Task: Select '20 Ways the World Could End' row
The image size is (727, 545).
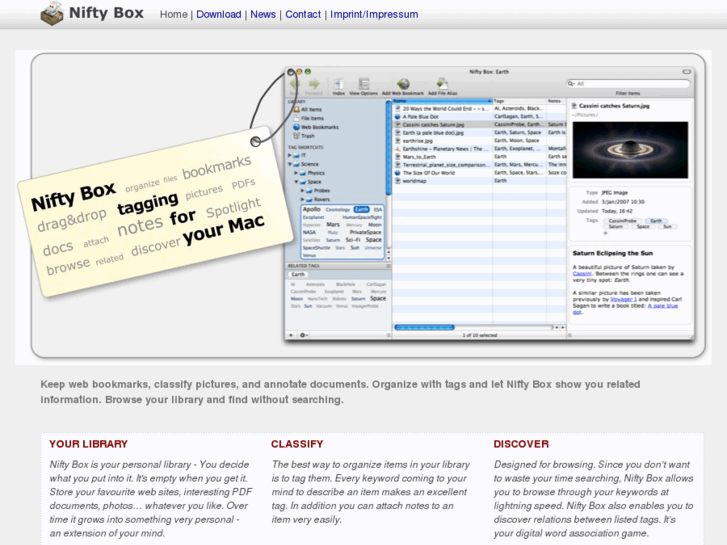Action: point(479,109)
